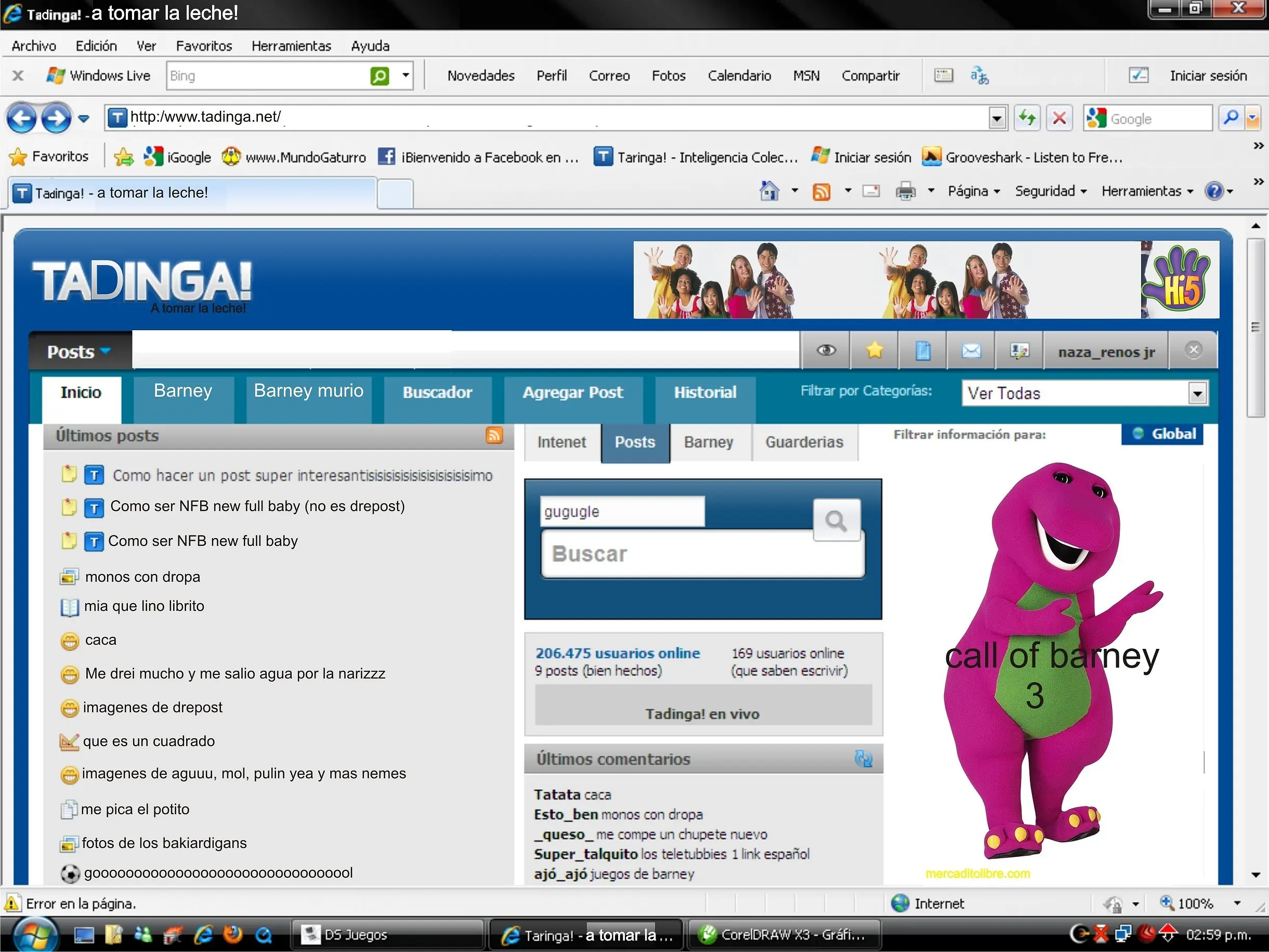Click the RSS icon in Últimos posts header
1269x952 pixels.
click(x=494, y=435)
